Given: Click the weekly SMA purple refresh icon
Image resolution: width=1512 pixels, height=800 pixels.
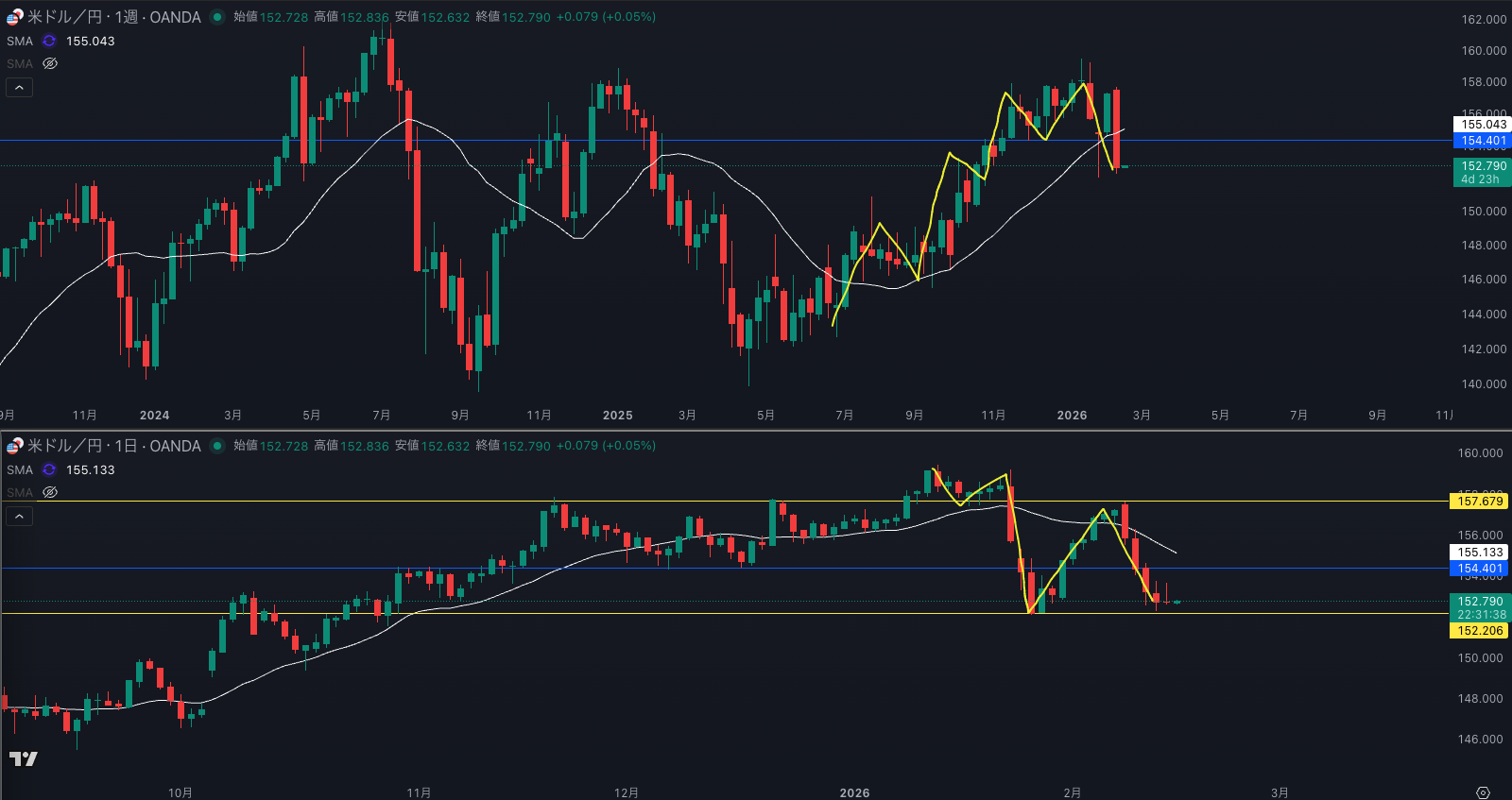Looking at the screenshot, I should click(49, 42).
